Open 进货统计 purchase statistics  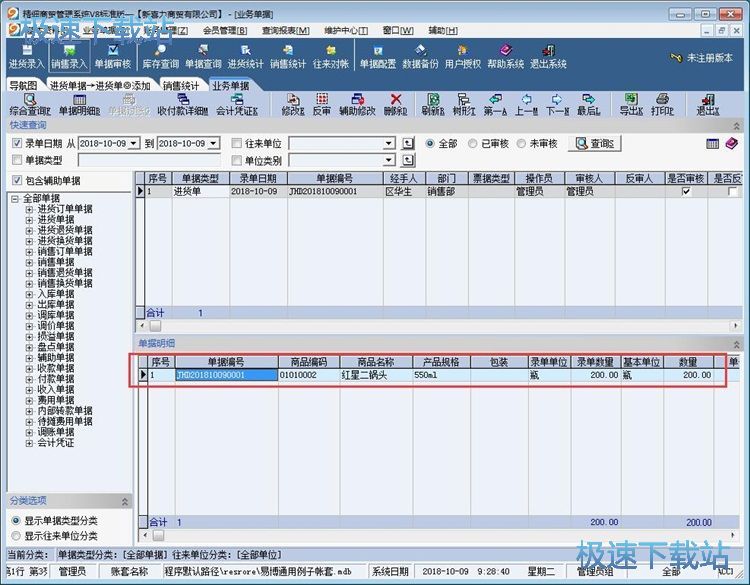pos(245,56)
